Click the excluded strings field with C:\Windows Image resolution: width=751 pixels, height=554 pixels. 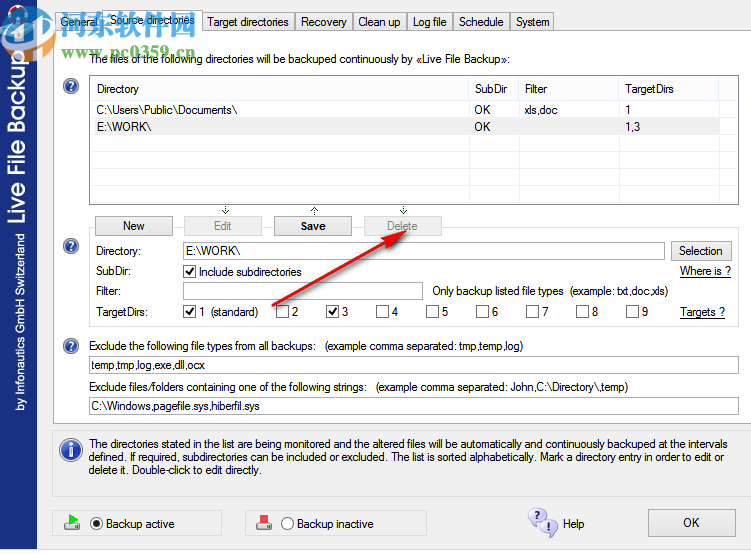414,406
